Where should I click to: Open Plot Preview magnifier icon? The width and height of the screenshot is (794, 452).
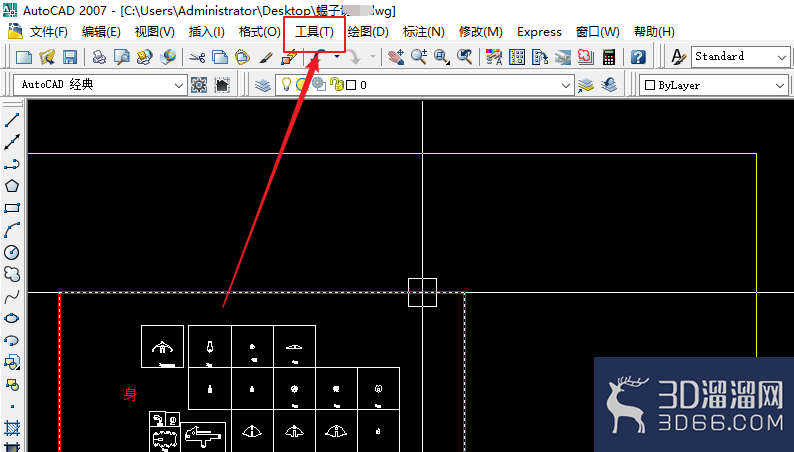pyautogui.click(x=122, y=57)
